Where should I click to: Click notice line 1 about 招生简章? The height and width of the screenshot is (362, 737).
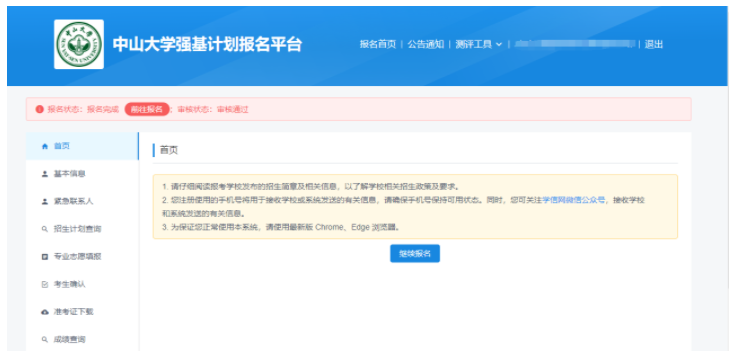click(311, 186)
